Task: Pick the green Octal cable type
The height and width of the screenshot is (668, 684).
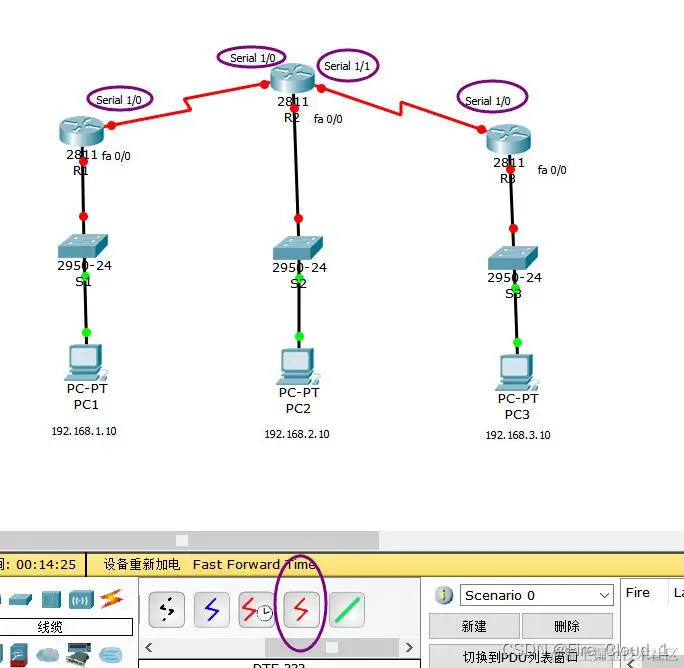Action: click(x=347, y=610)
